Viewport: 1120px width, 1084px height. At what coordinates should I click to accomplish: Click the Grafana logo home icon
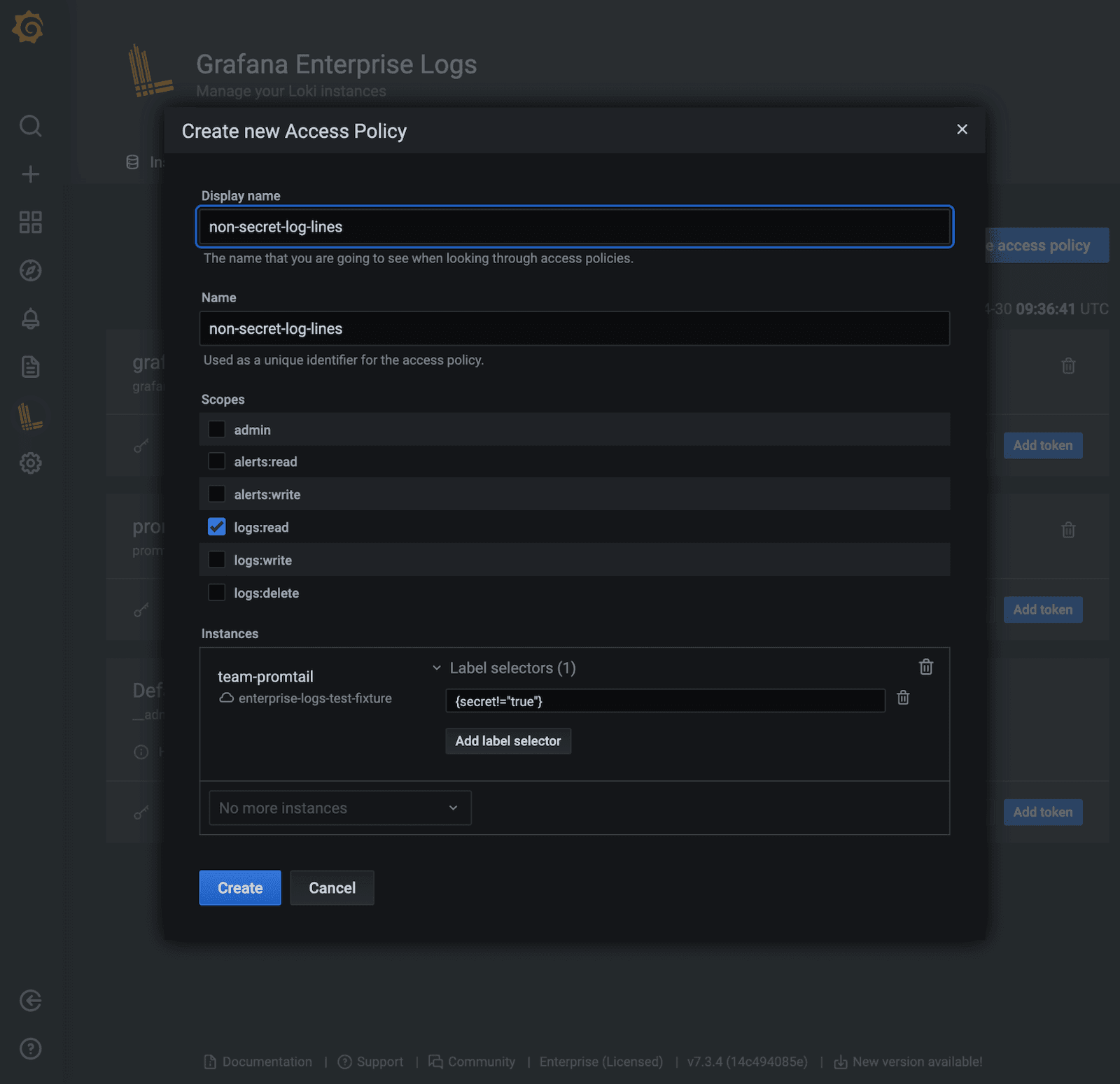pos(28,27)
